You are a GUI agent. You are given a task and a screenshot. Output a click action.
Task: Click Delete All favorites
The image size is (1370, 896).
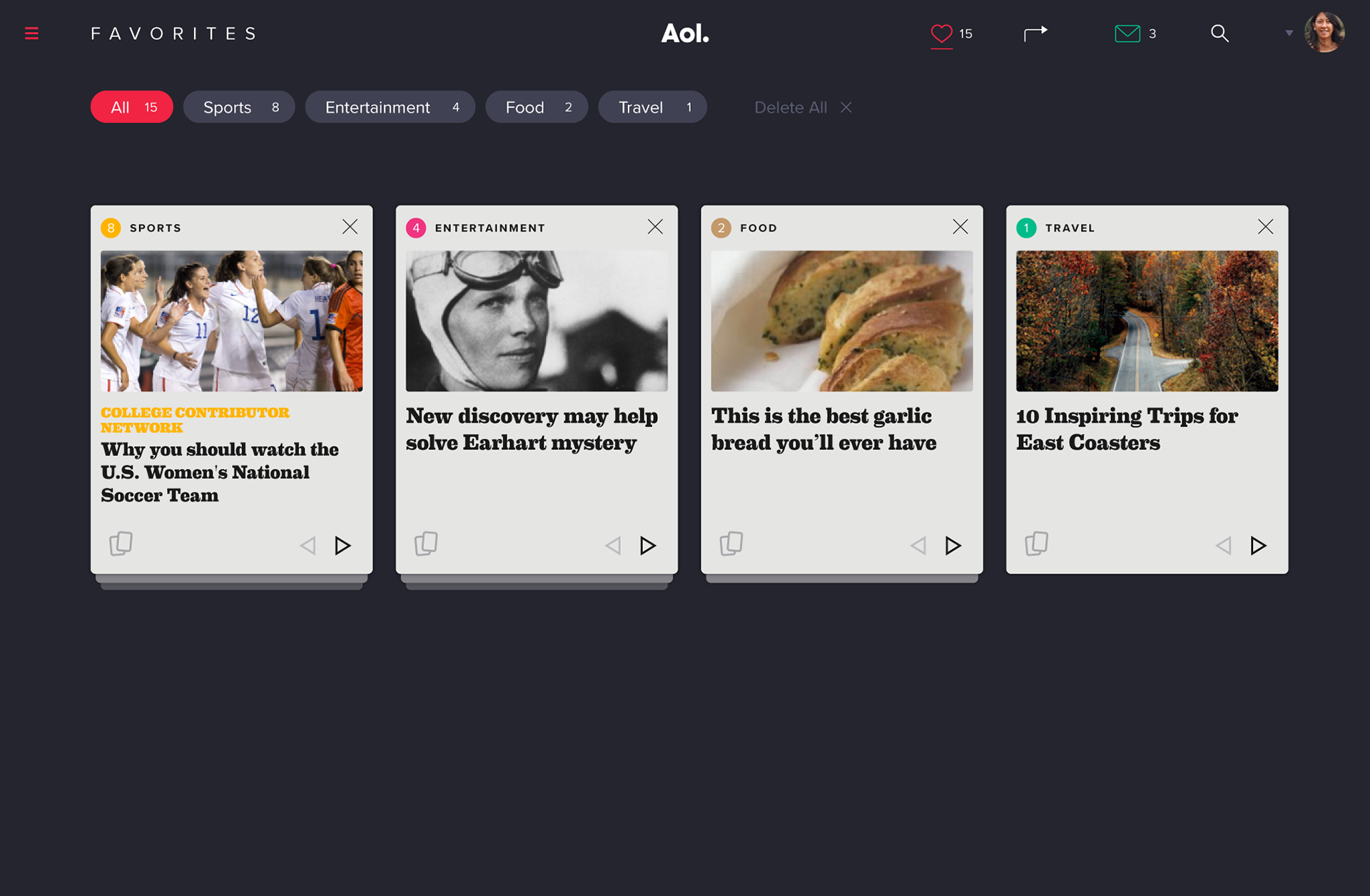[803, 107]
